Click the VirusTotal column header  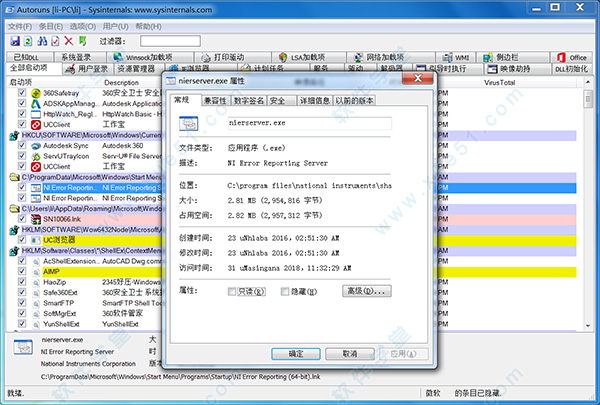pyautogui.click(x=499, y=82)
